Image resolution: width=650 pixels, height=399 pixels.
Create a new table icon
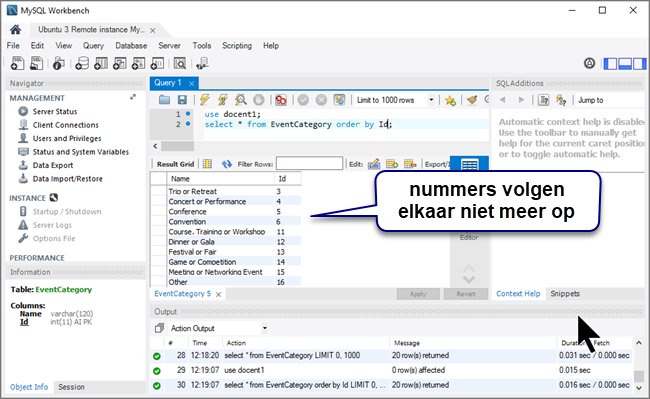coord(101,63)
